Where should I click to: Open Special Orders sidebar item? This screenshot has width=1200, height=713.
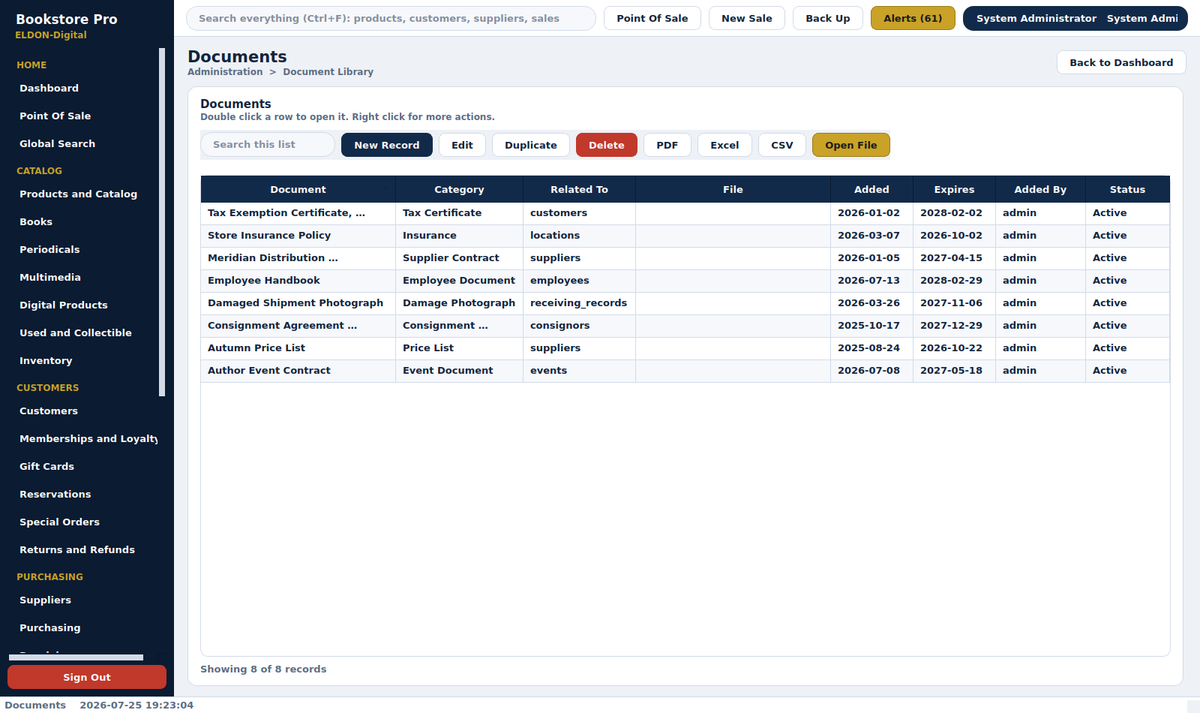tap(60, 522)
